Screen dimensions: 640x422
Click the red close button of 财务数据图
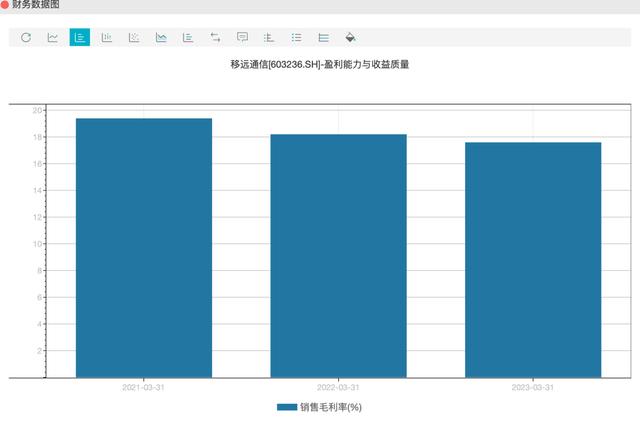[4, 4]
